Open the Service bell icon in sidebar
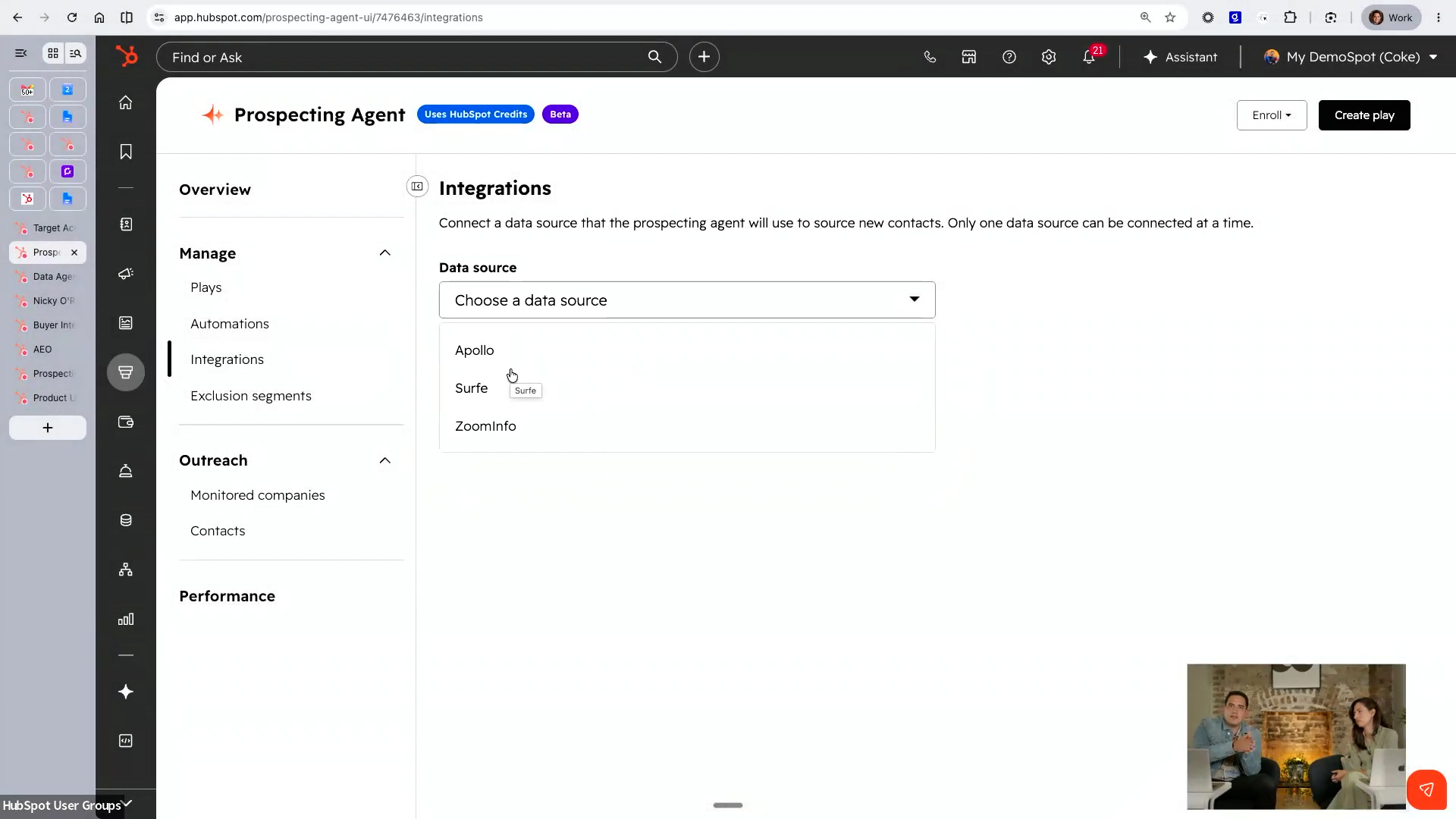 (126, 471)
